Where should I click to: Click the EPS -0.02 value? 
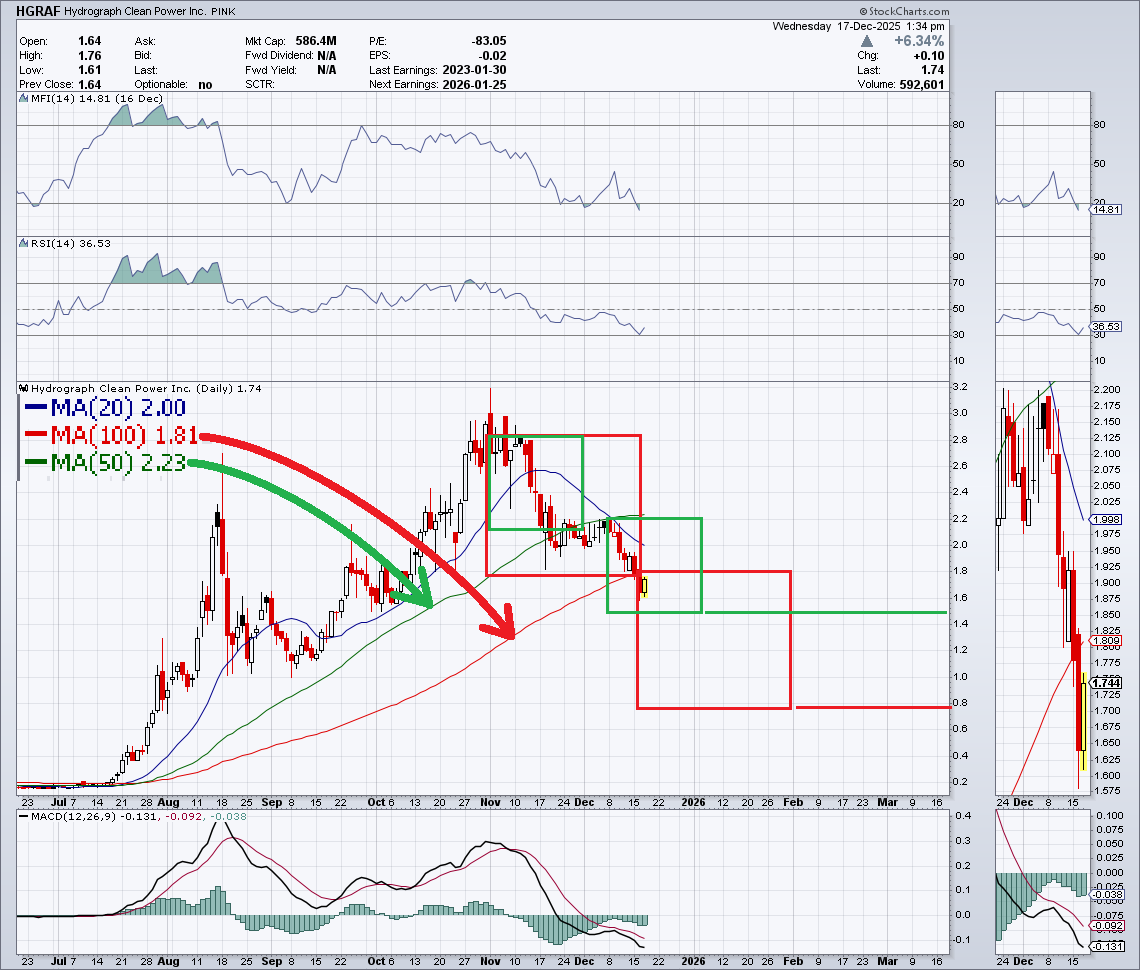pyautogui.click(x=492, y=56)
